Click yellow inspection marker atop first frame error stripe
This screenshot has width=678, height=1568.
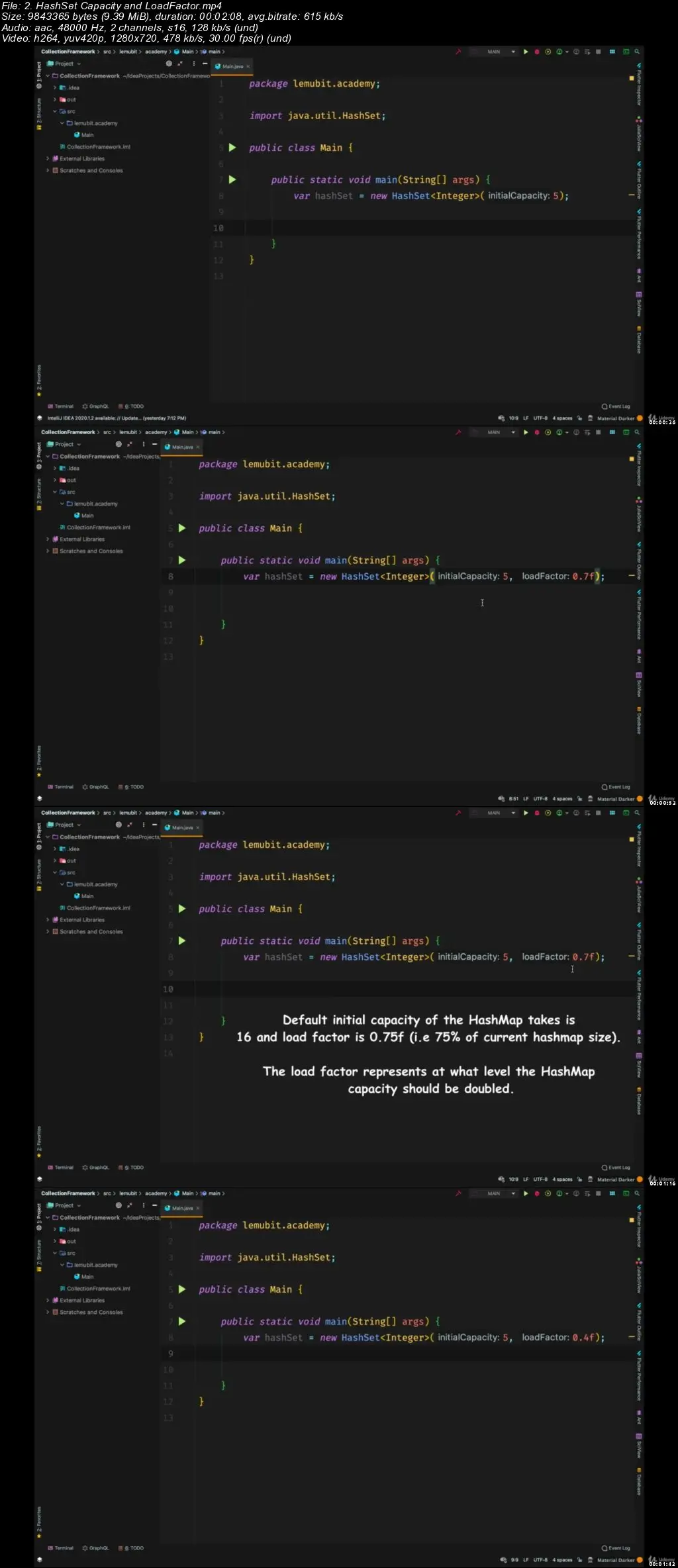(x=631, y=78)
